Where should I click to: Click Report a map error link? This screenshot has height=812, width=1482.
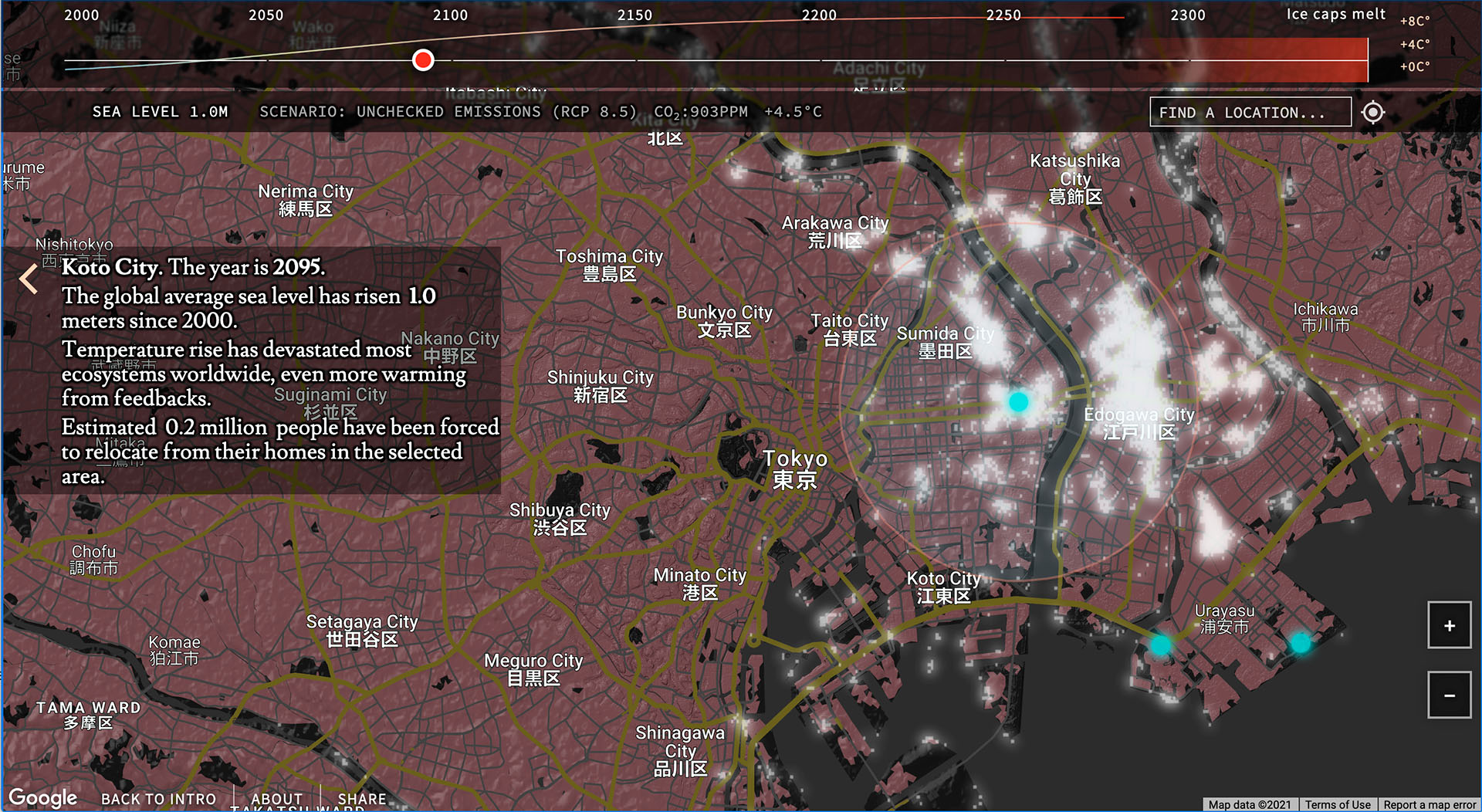[1430, 804]
